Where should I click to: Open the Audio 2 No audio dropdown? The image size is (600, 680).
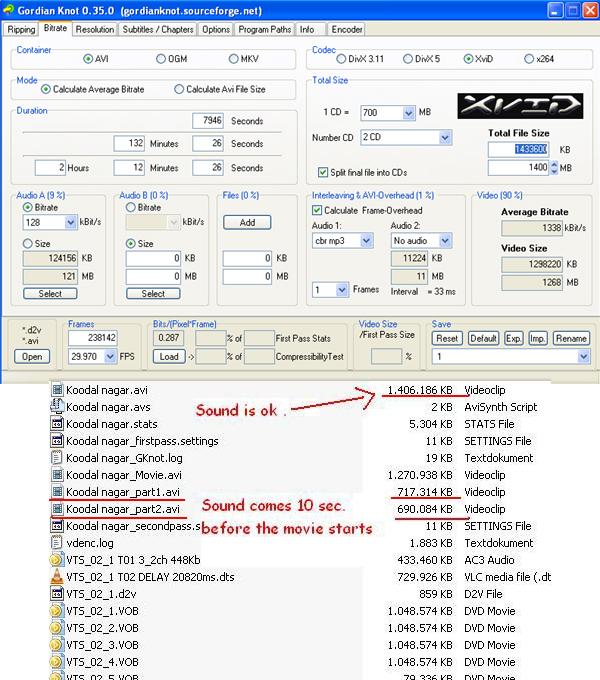point(445,240)
